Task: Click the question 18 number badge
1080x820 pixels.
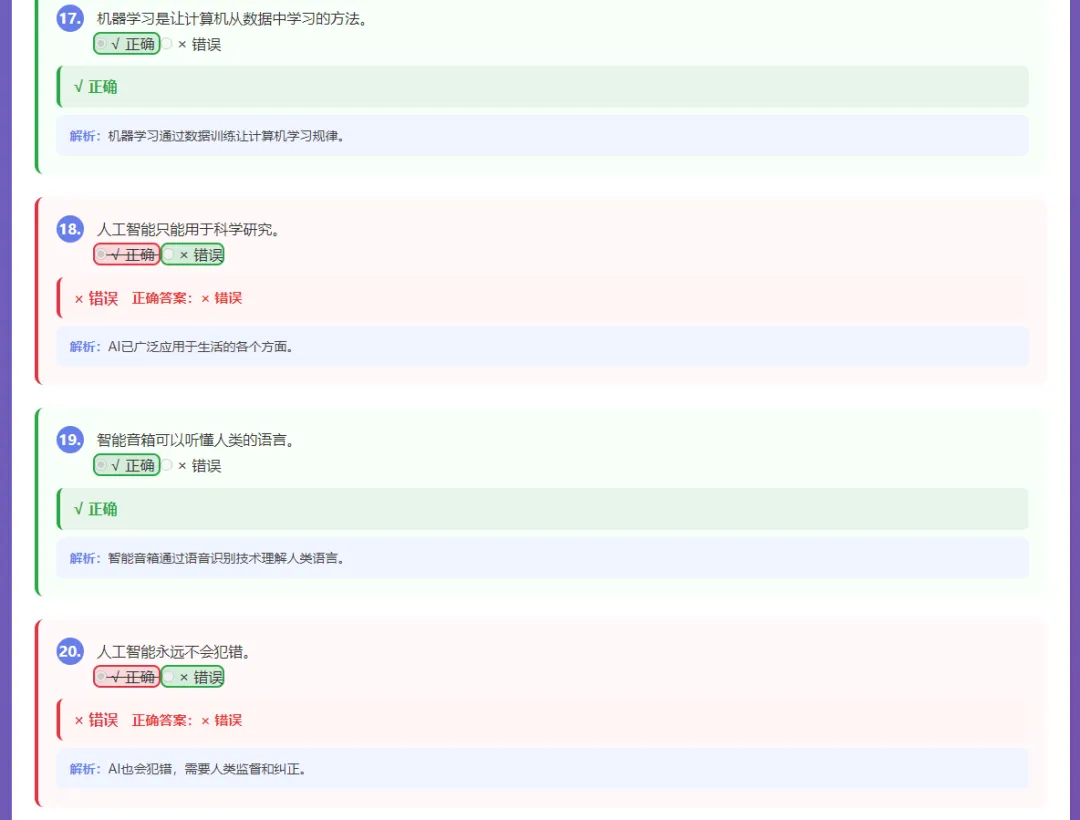Action: (70, 229)
